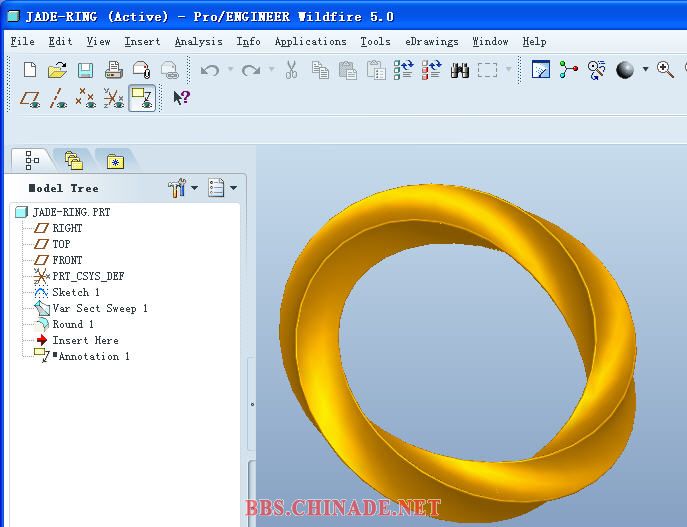Open the View menu
The height and width of the screenshot is (527, 687).
[x=99, y=42]
